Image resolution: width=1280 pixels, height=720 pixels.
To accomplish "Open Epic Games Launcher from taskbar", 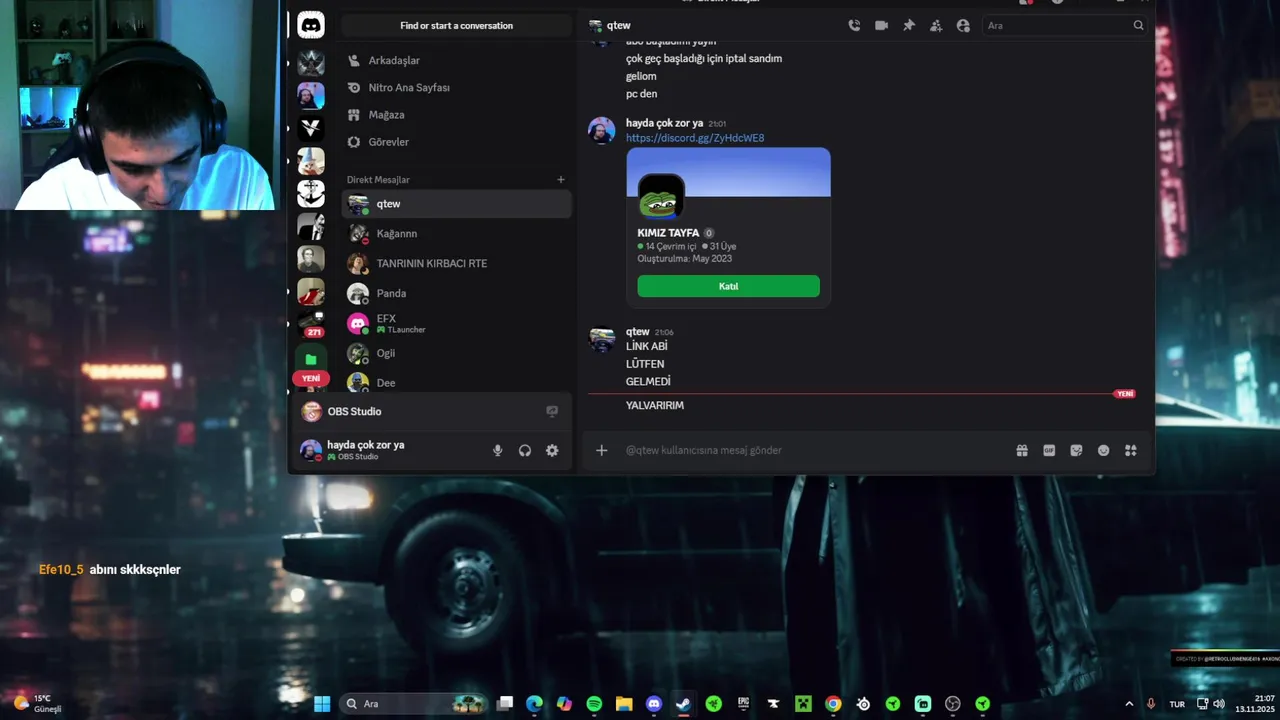I will point(743,704).
